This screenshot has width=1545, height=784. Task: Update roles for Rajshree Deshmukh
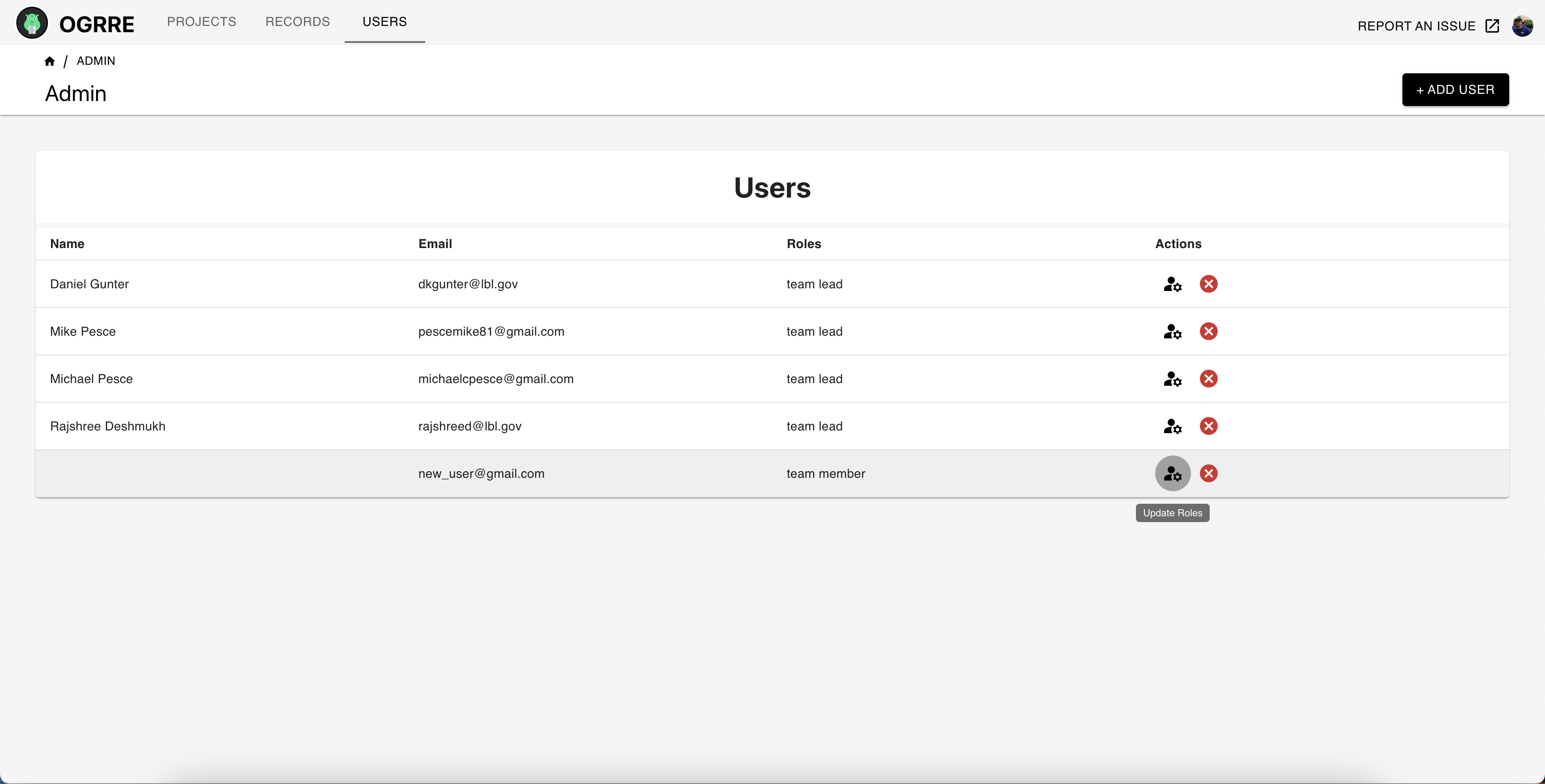point(1173,426)
